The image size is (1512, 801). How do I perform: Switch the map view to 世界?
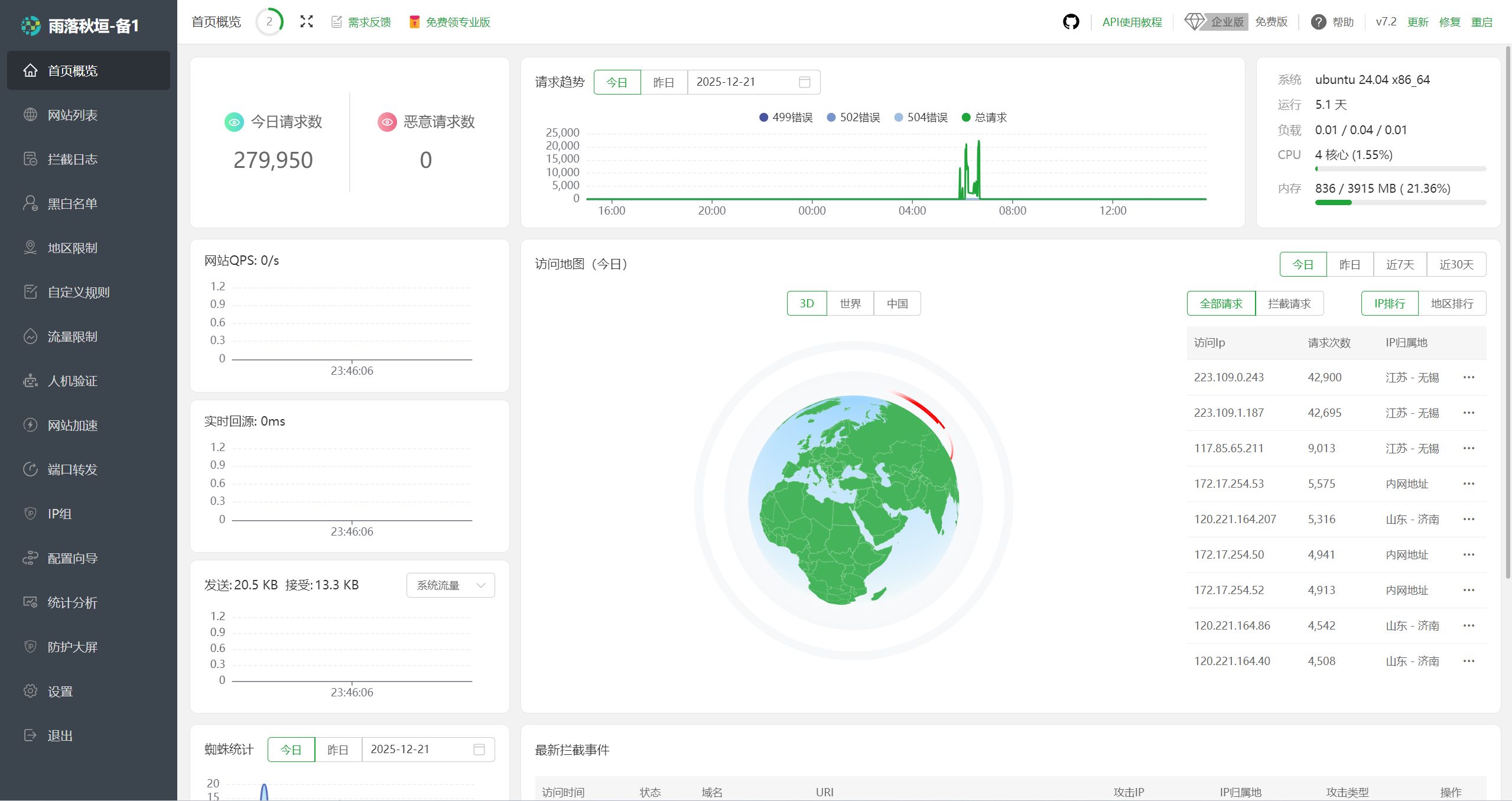point(850,303)
